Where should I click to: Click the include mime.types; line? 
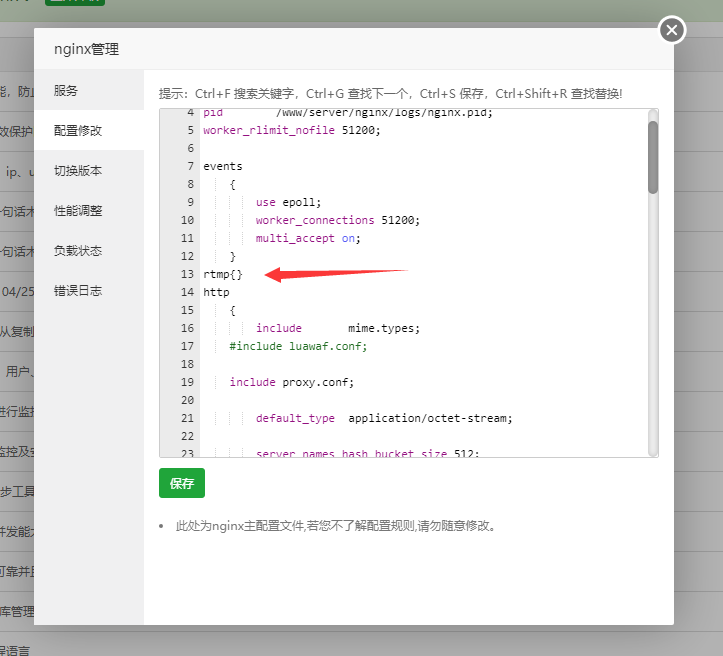click(338, 328)
